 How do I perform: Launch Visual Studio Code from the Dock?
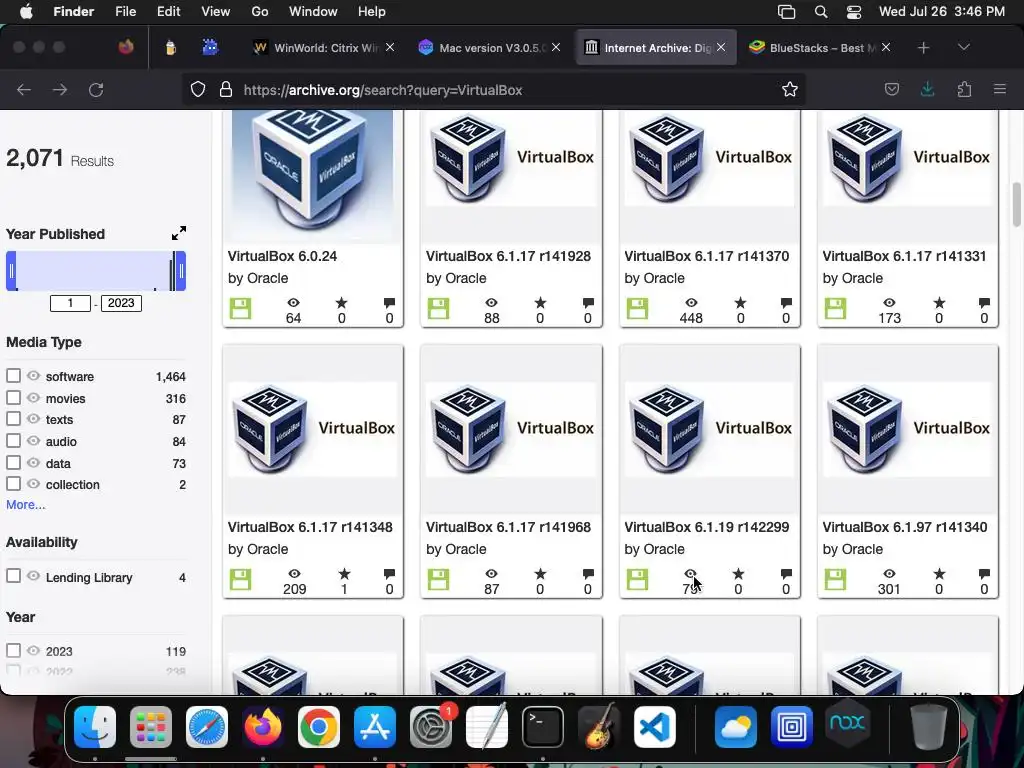pos(655,726)
